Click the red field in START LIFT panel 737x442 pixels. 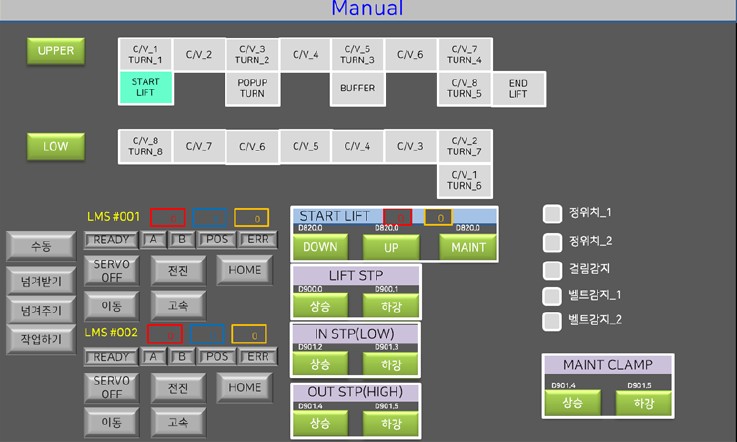click(398, 217)
